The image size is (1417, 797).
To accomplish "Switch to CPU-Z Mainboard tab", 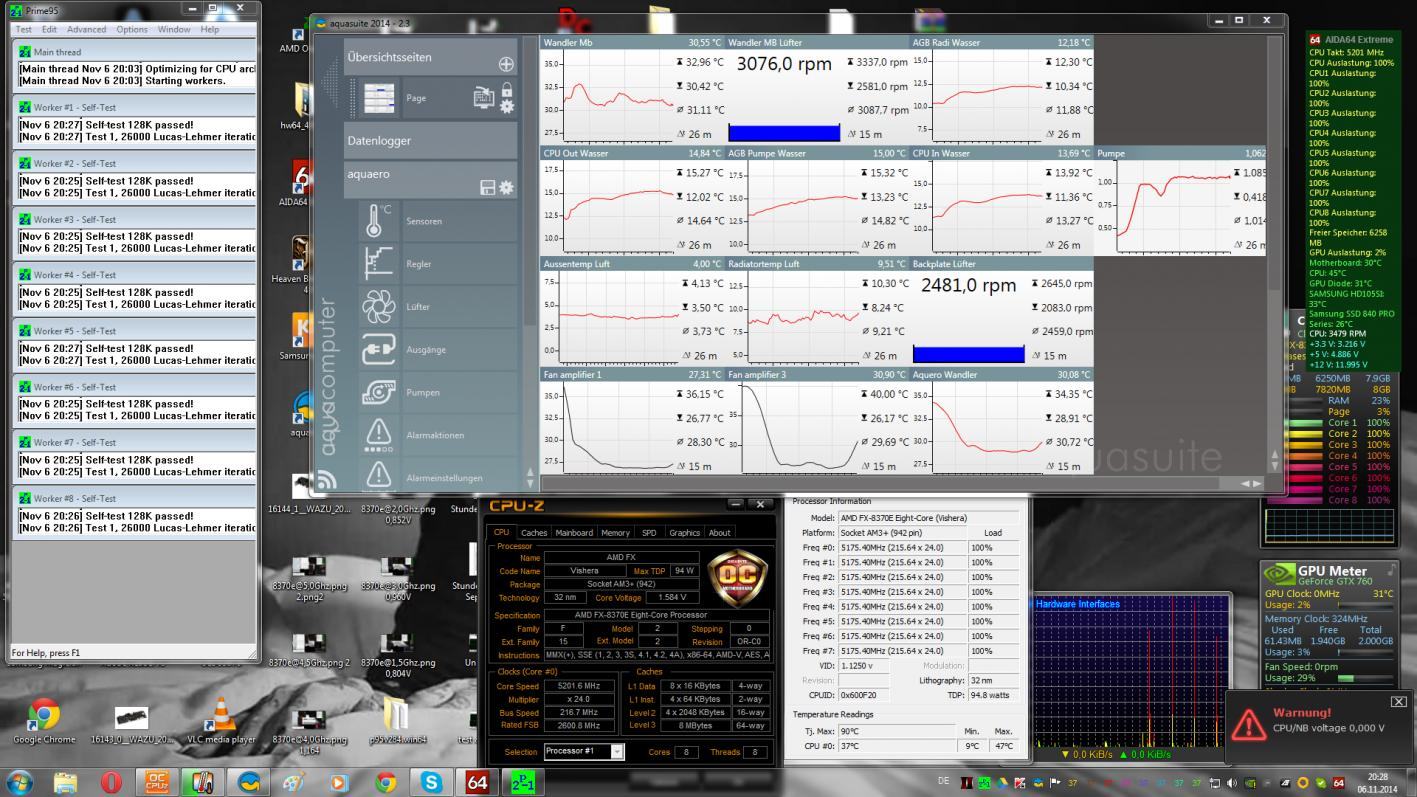I will click(x=574, y=532).
